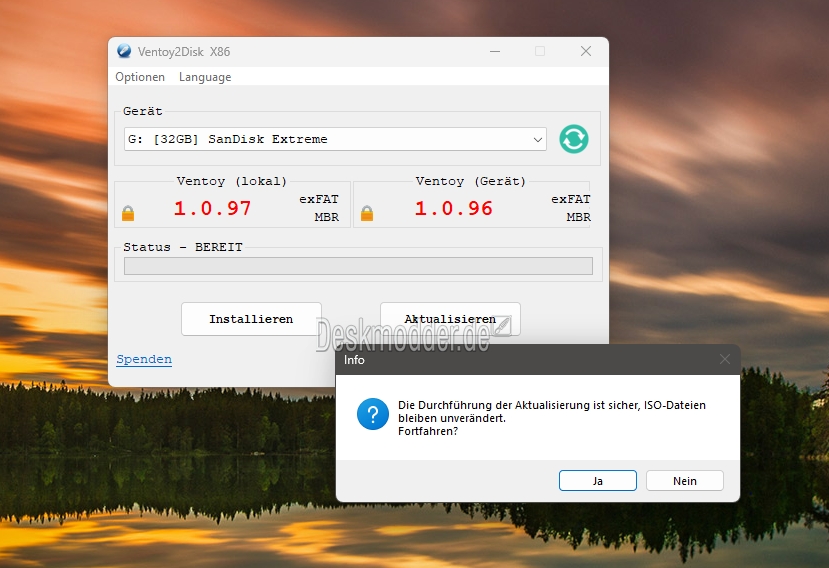Open the Spenden donation link
829x568 pixels.
(x=144, y=359)
